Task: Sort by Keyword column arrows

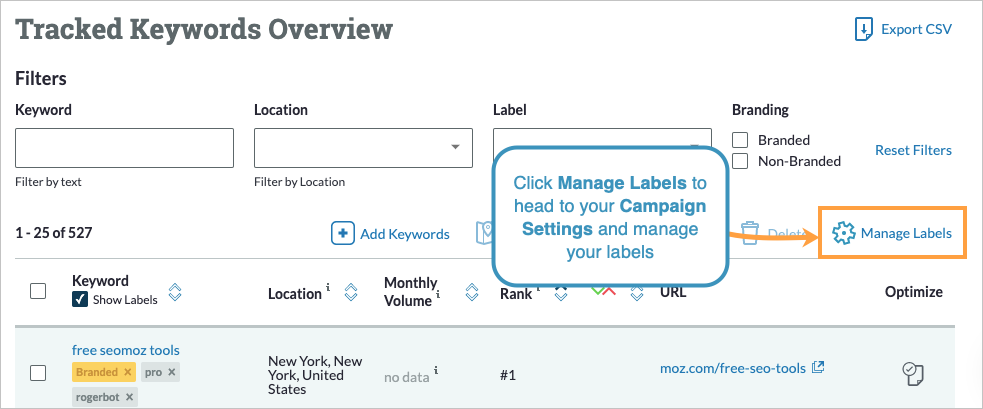Action: (x=175, y=292)
